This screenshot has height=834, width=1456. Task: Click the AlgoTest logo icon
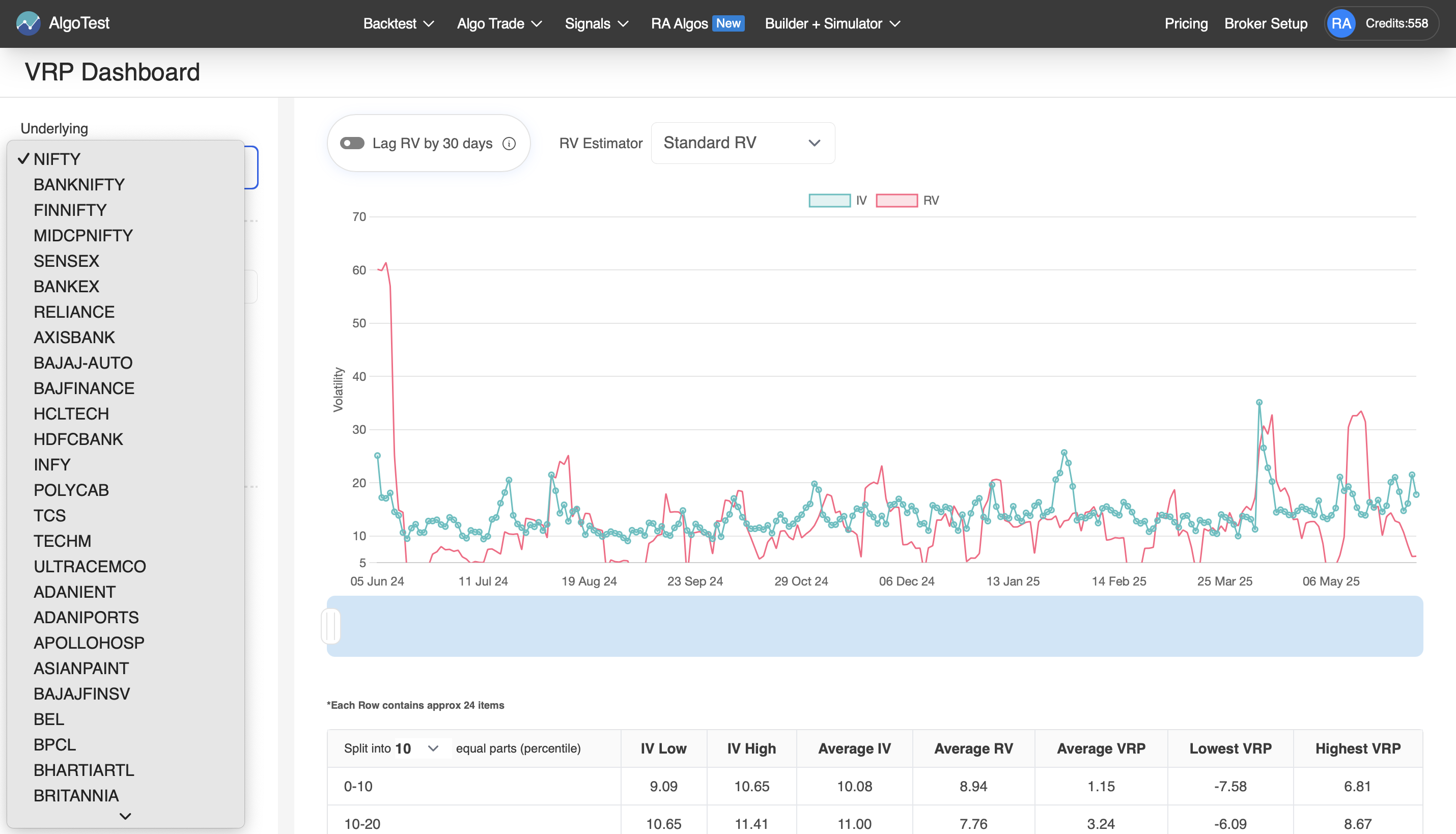point(28,23)
